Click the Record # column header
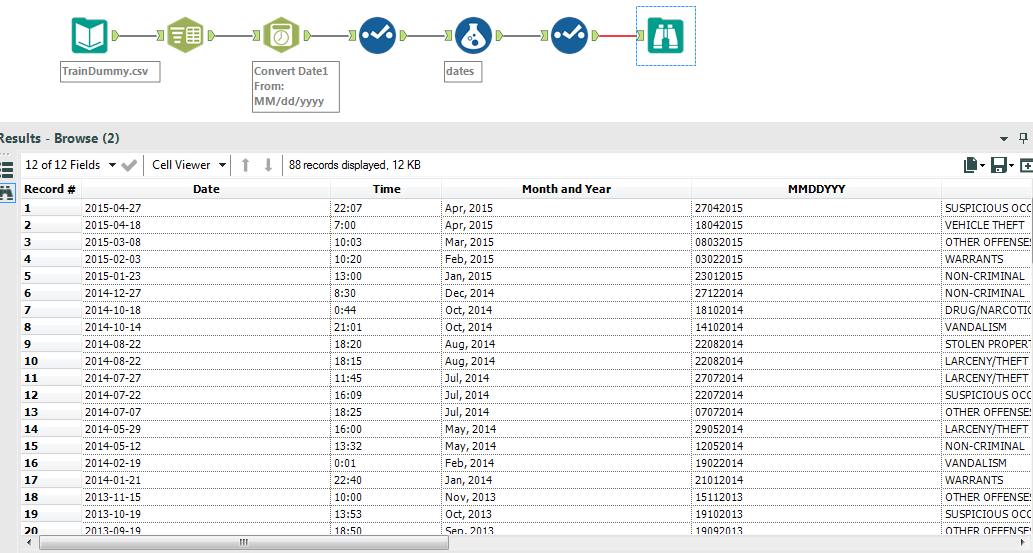 [x=51, y=189]
